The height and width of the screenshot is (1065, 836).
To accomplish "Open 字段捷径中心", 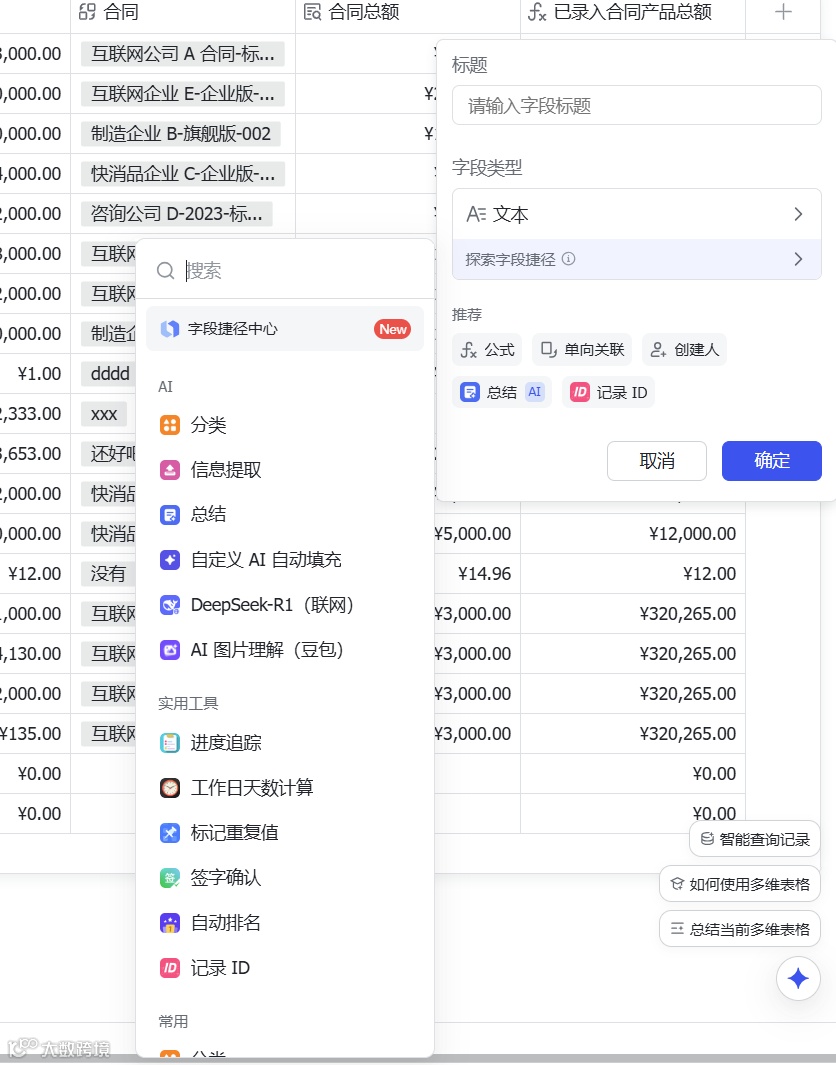I will tap(285, 329).
